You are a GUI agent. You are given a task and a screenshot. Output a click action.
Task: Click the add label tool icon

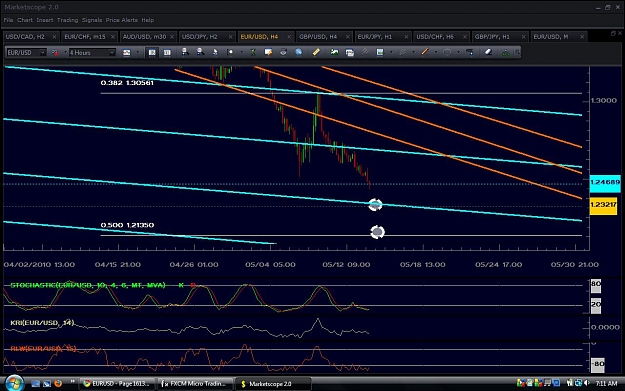point(470,52)
